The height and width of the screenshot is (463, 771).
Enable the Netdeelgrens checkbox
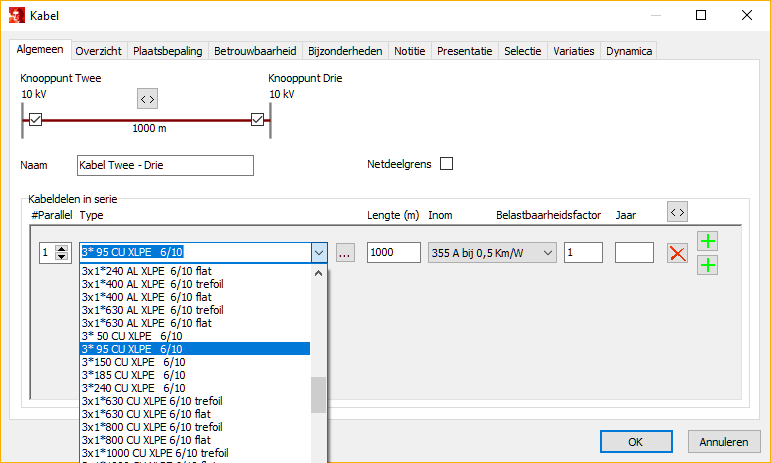point(446,164)
